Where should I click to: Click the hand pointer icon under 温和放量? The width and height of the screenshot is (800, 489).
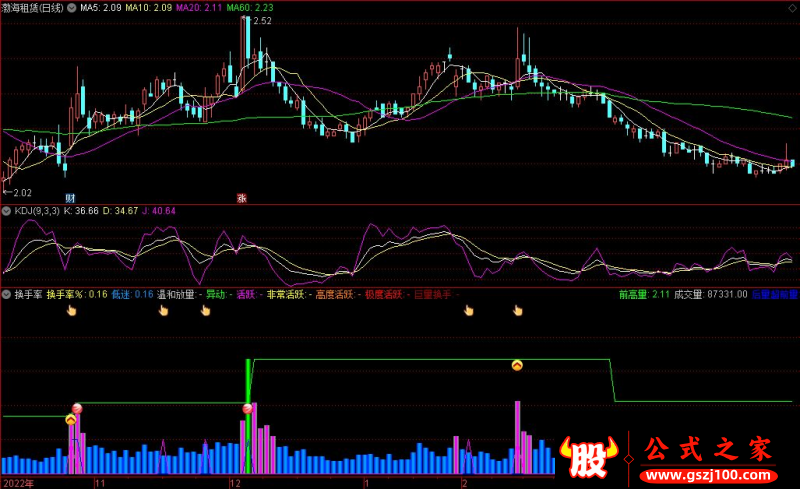[161, 311]
